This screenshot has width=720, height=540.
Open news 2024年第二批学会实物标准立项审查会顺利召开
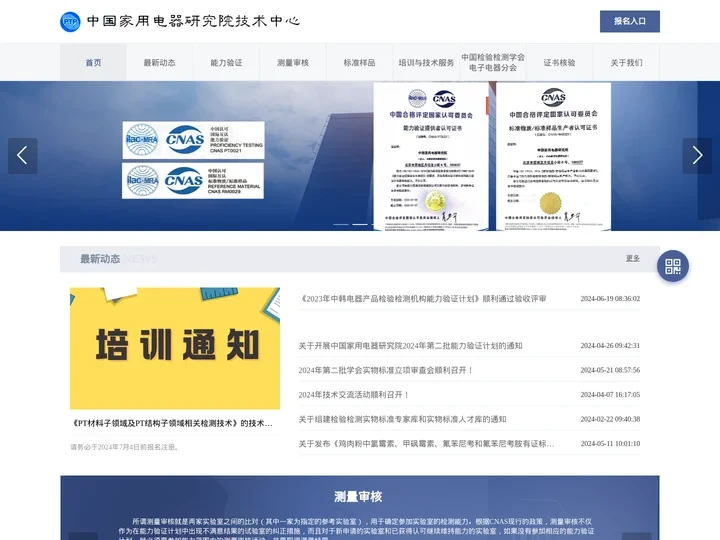(386, 370)
